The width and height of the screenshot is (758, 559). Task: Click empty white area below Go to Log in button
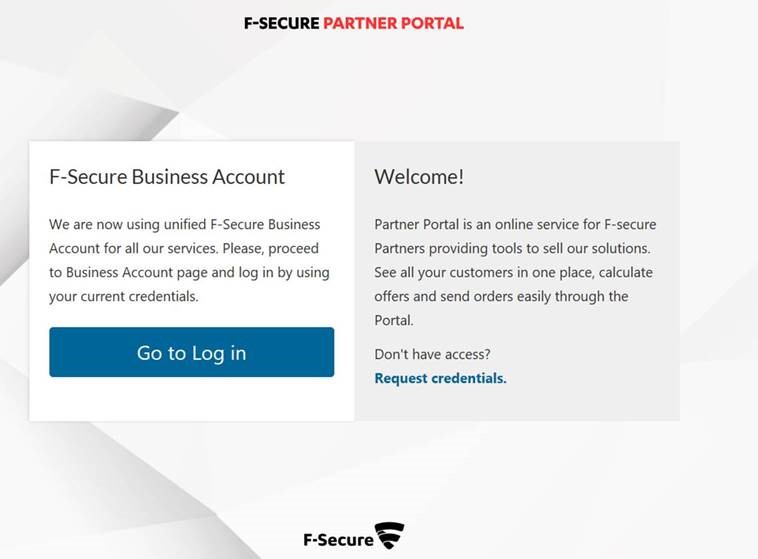click(x=191, y=399)
